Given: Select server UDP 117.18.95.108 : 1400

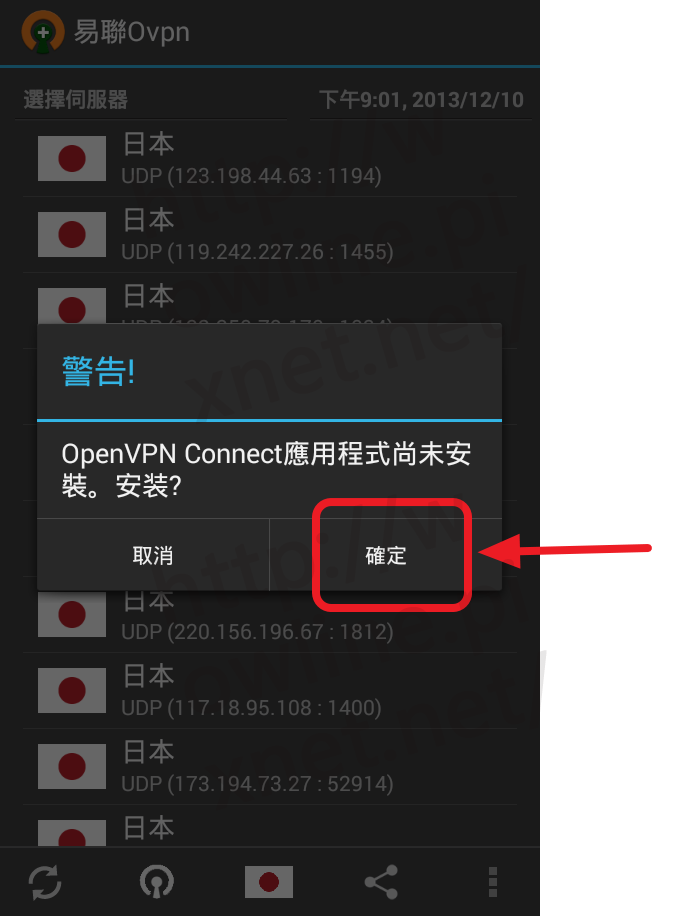Looking at the screenshot, I should tap(270, 691).
